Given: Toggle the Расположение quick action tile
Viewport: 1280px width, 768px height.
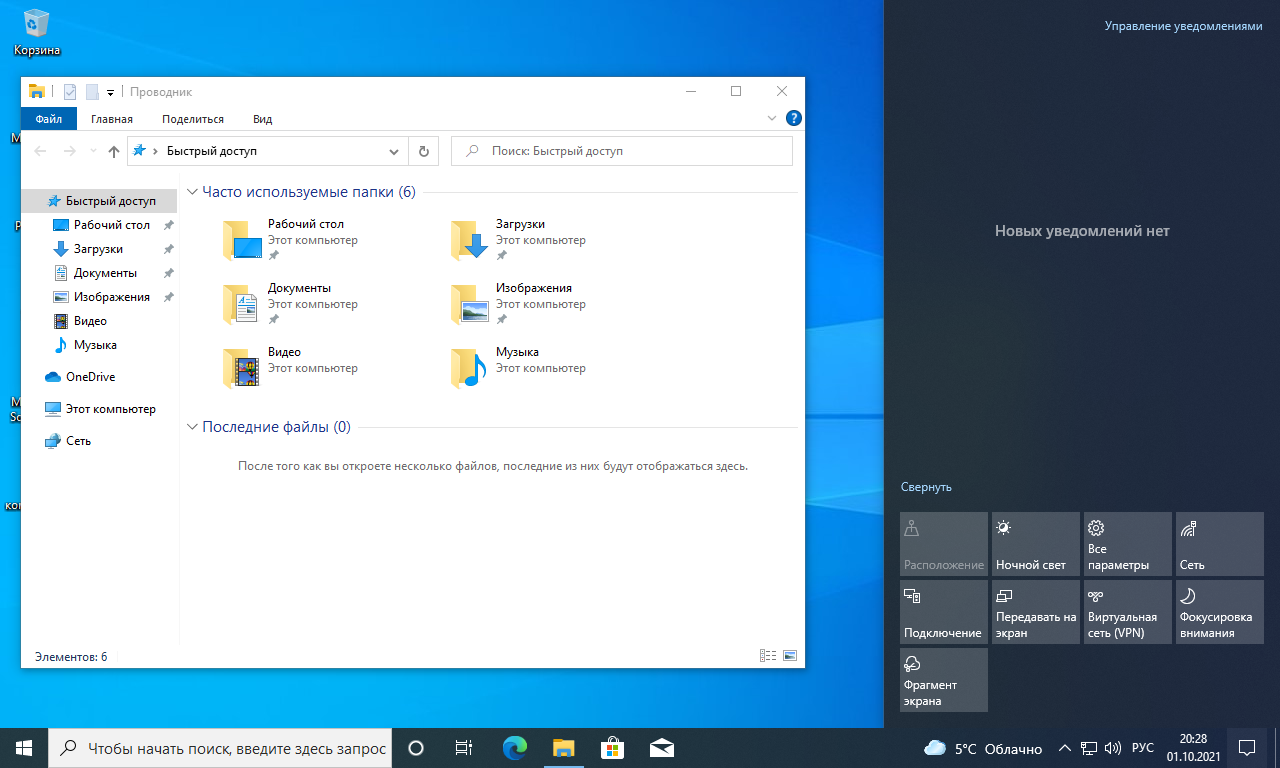Looking at the screenshot, I should tap(943, 543).
